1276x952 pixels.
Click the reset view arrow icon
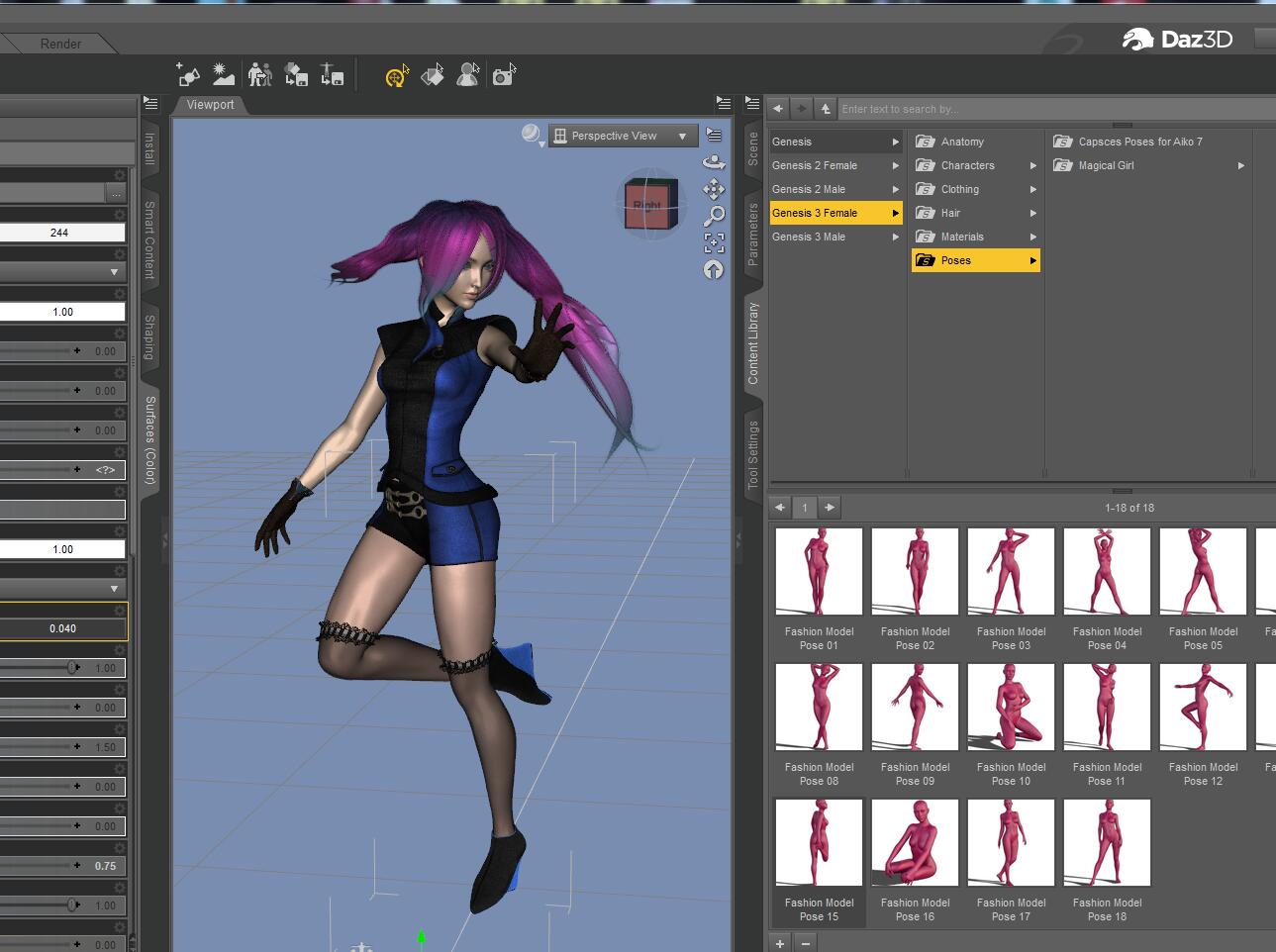click(x=713, y=269)
